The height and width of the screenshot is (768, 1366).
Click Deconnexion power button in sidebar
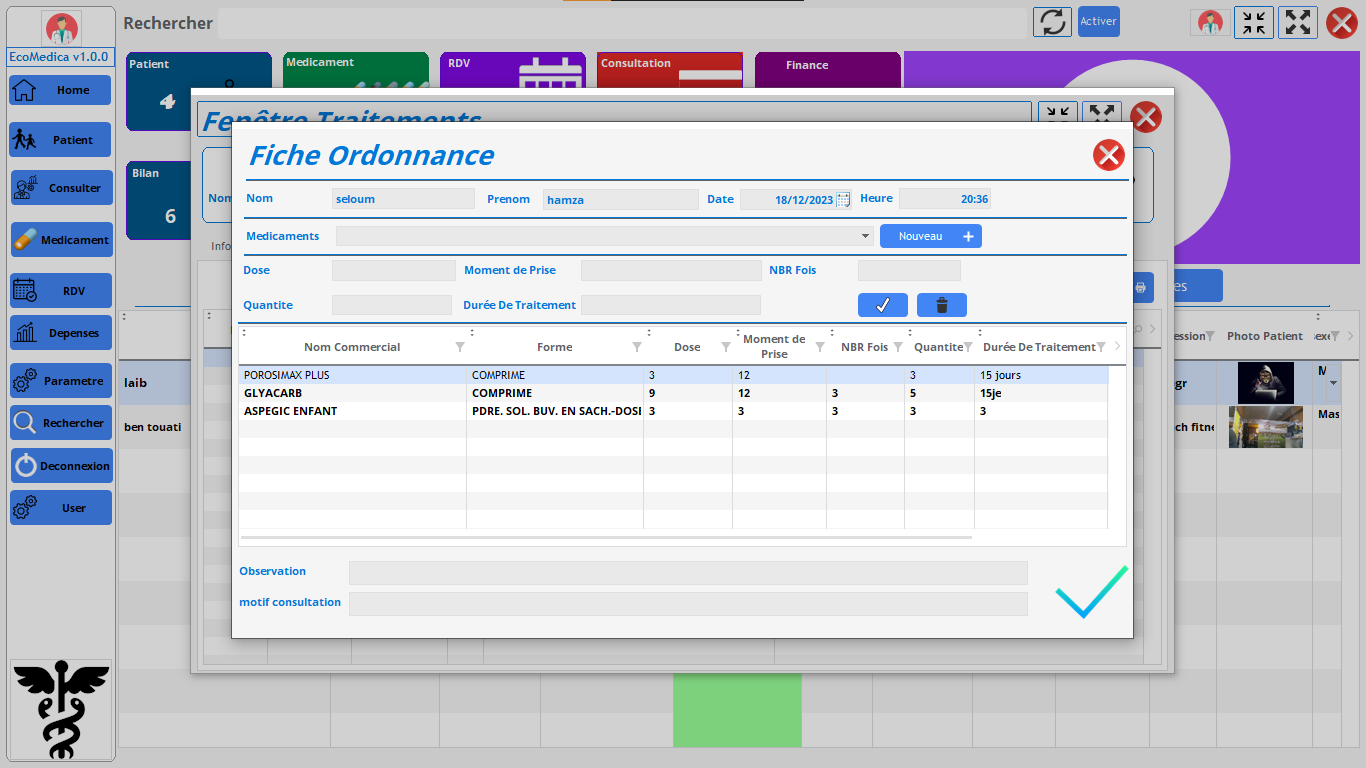pyautogui.click(x=60, y=466)
